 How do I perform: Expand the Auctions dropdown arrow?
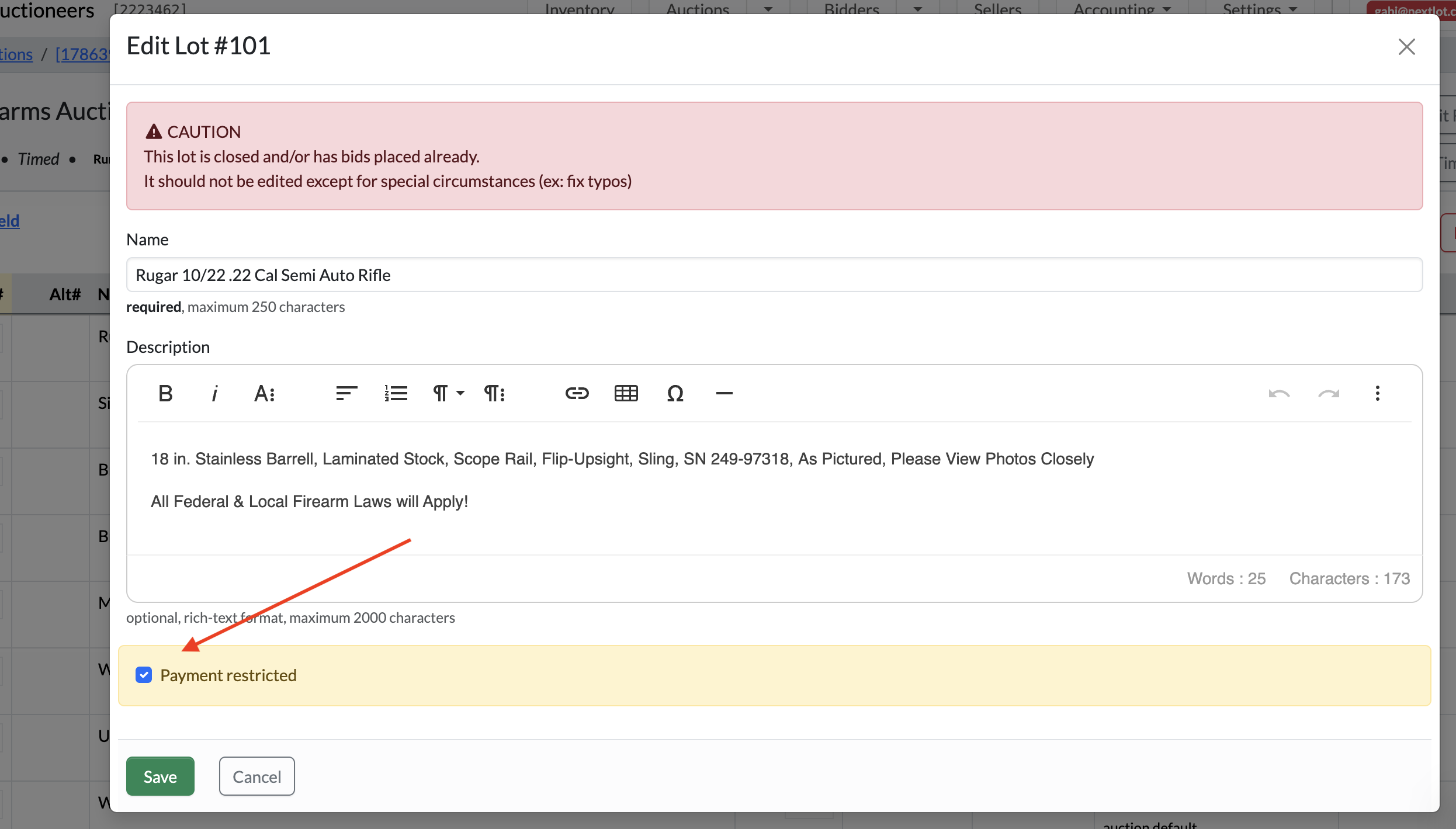pyautogui.click(x=768, y=8)
